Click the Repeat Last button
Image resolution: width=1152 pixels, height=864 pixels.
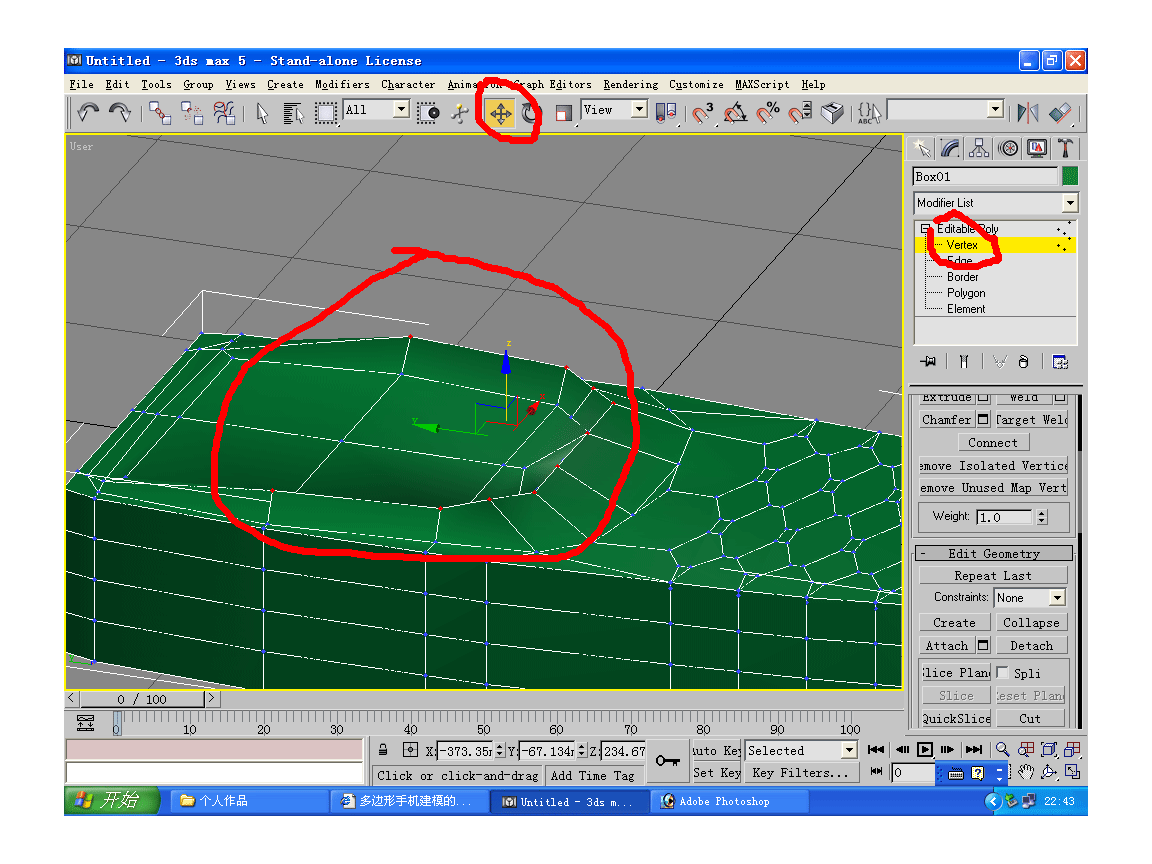pyautogui.click(x=993, y=576)
